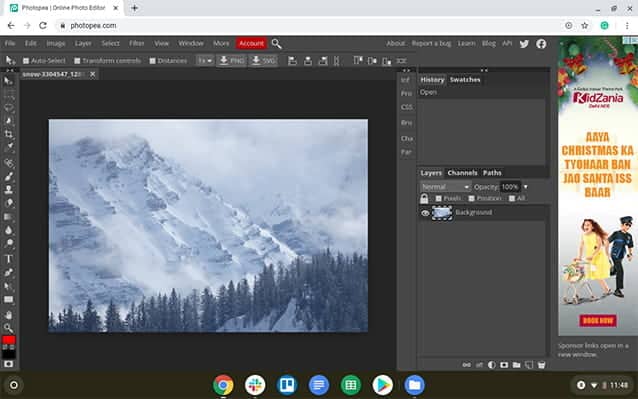
Task: Open the Image menu
Action: click(56, 43)
